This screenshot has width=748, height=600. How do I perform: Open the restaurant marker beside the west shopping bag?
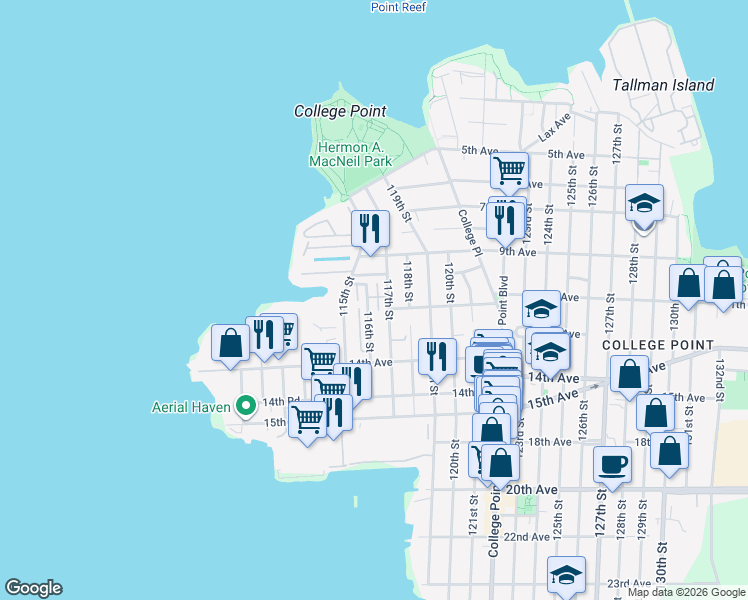[x=264, y=336]
